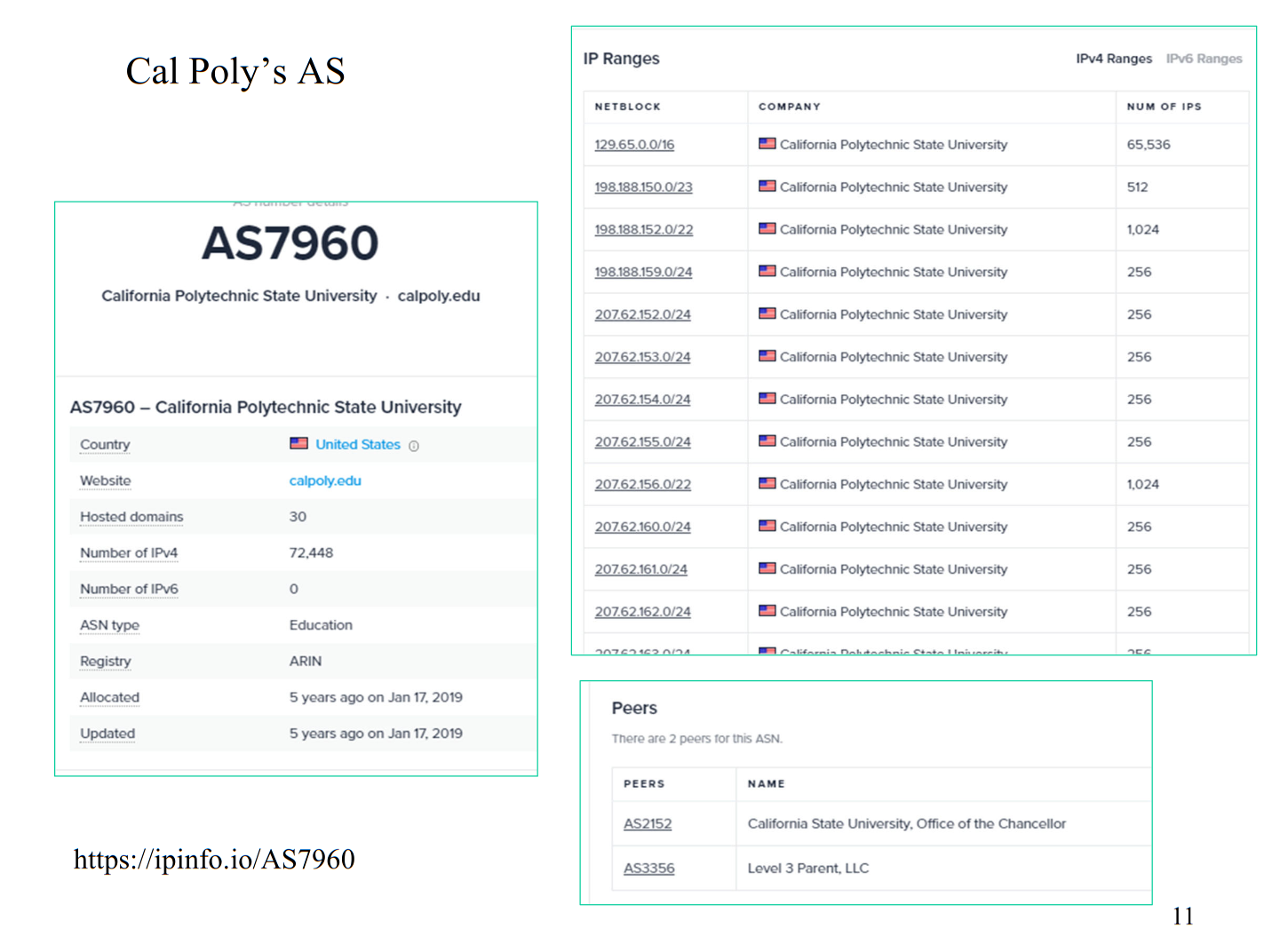Click the United States country link

click(x=357, y=444)
